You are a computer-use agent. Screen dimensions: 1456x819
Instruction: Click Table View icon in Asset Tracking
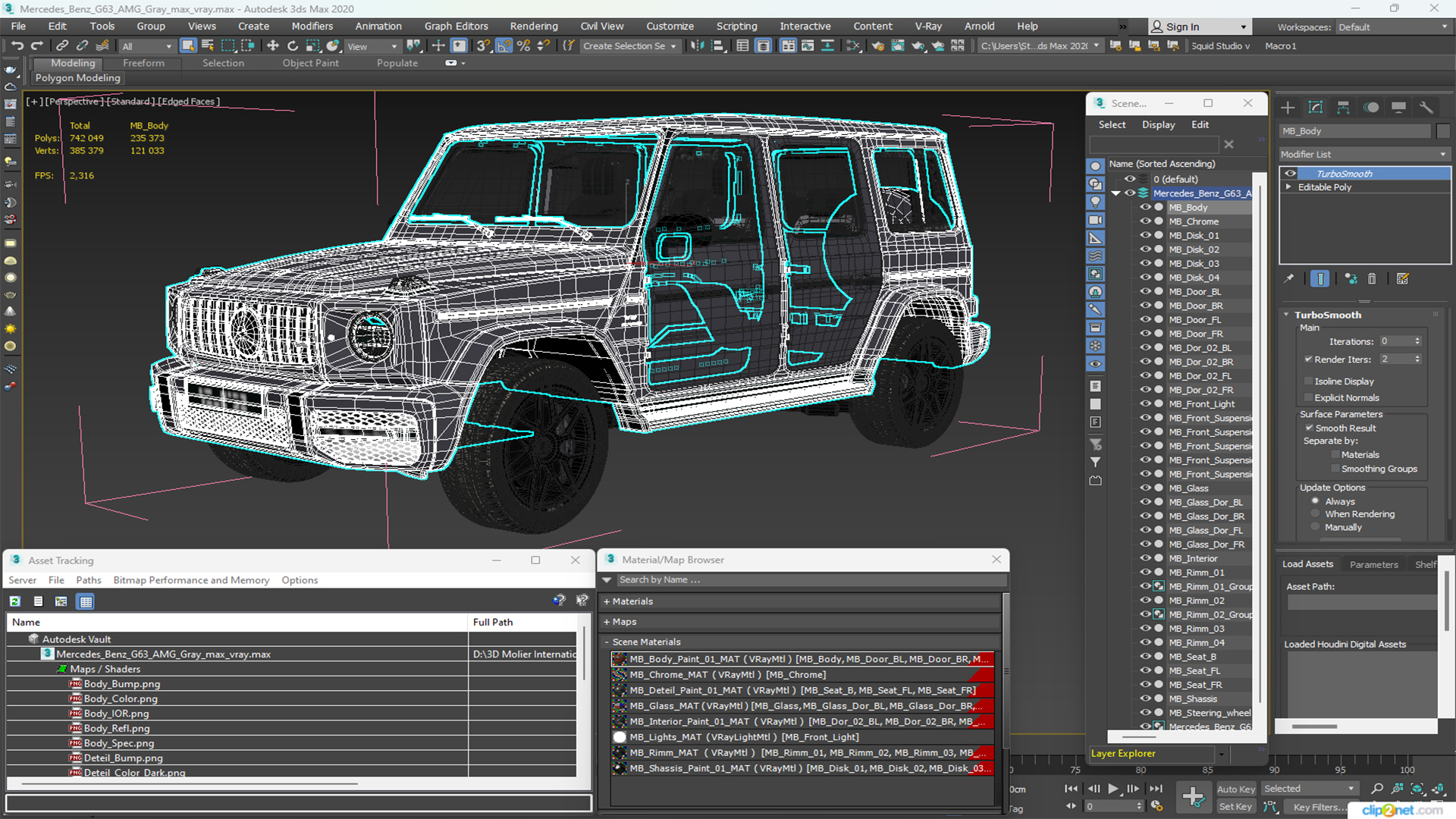(x=86, y=601)
